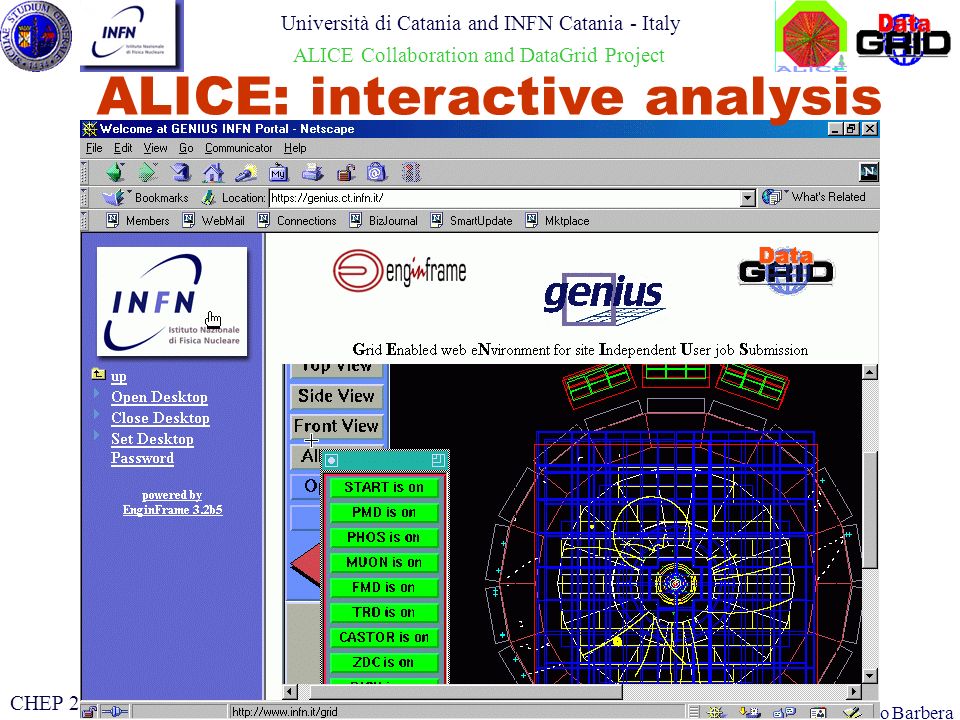Viewport: 960px width, 720px height.
Task: Collapse the location toolbar grip handle
Action: coord(84,197)
